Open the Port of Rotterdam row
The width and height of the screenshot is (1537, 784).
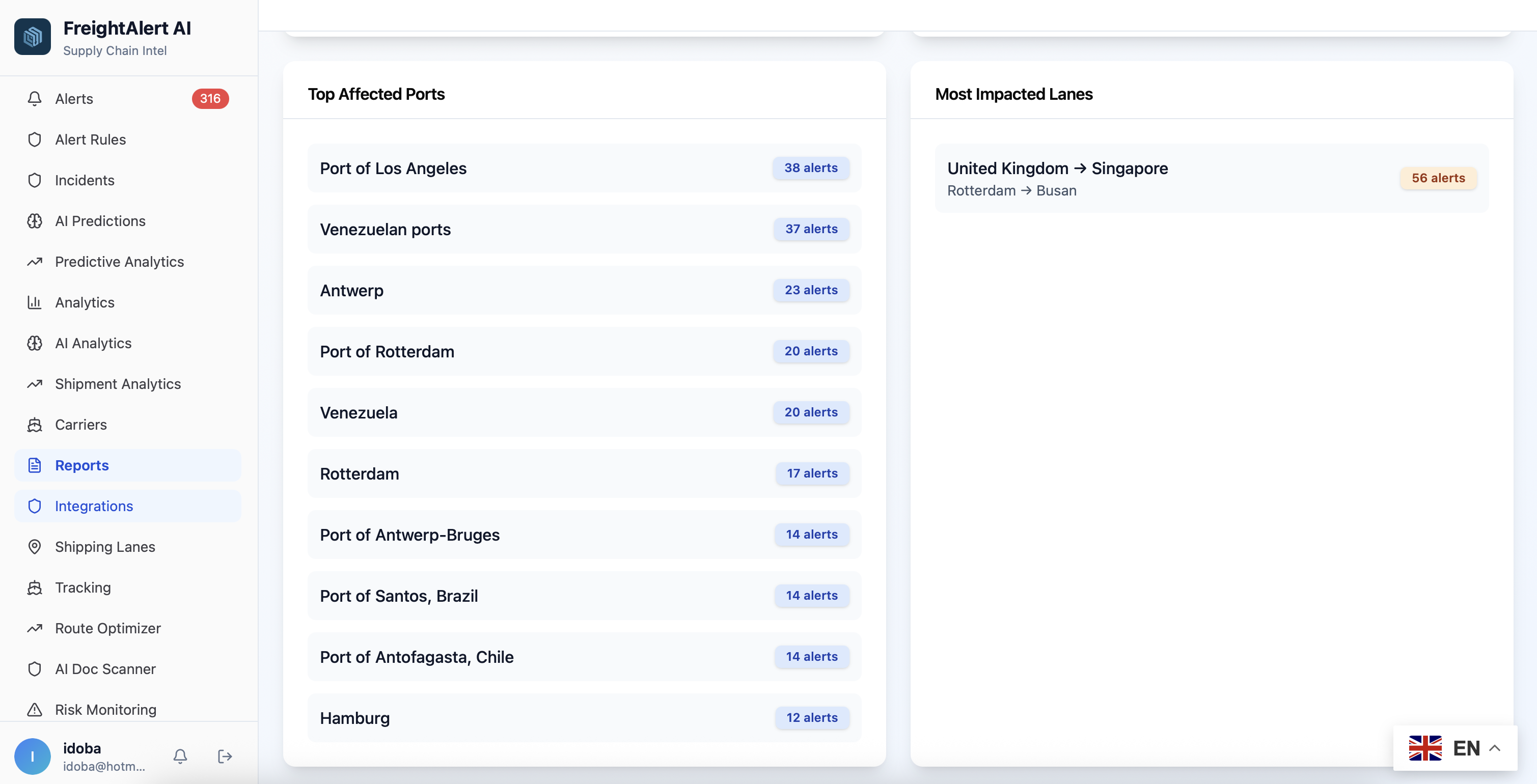click(584, 351)
